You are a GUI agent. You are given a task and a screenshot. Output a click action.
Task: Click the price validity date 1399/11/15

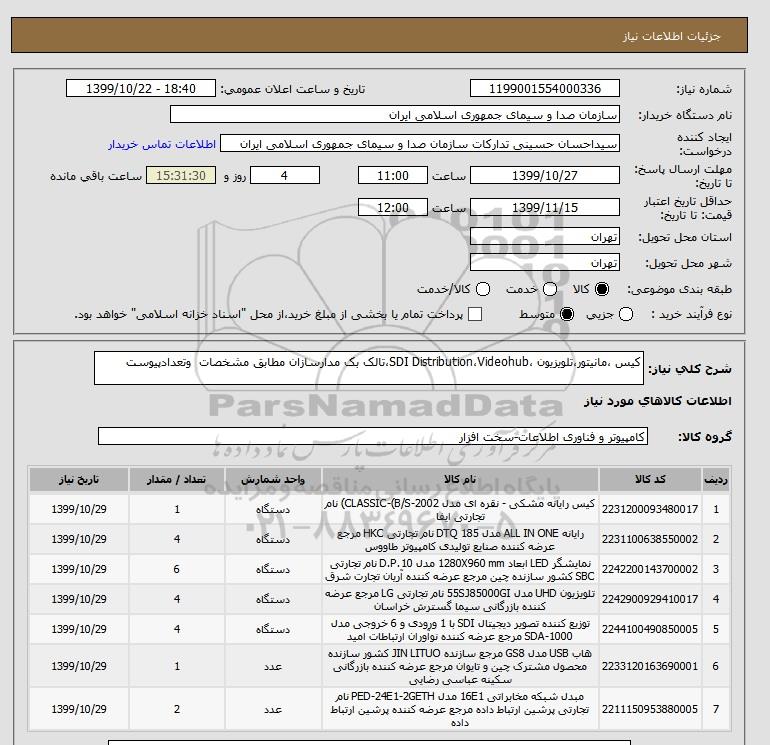coord(545,208)
